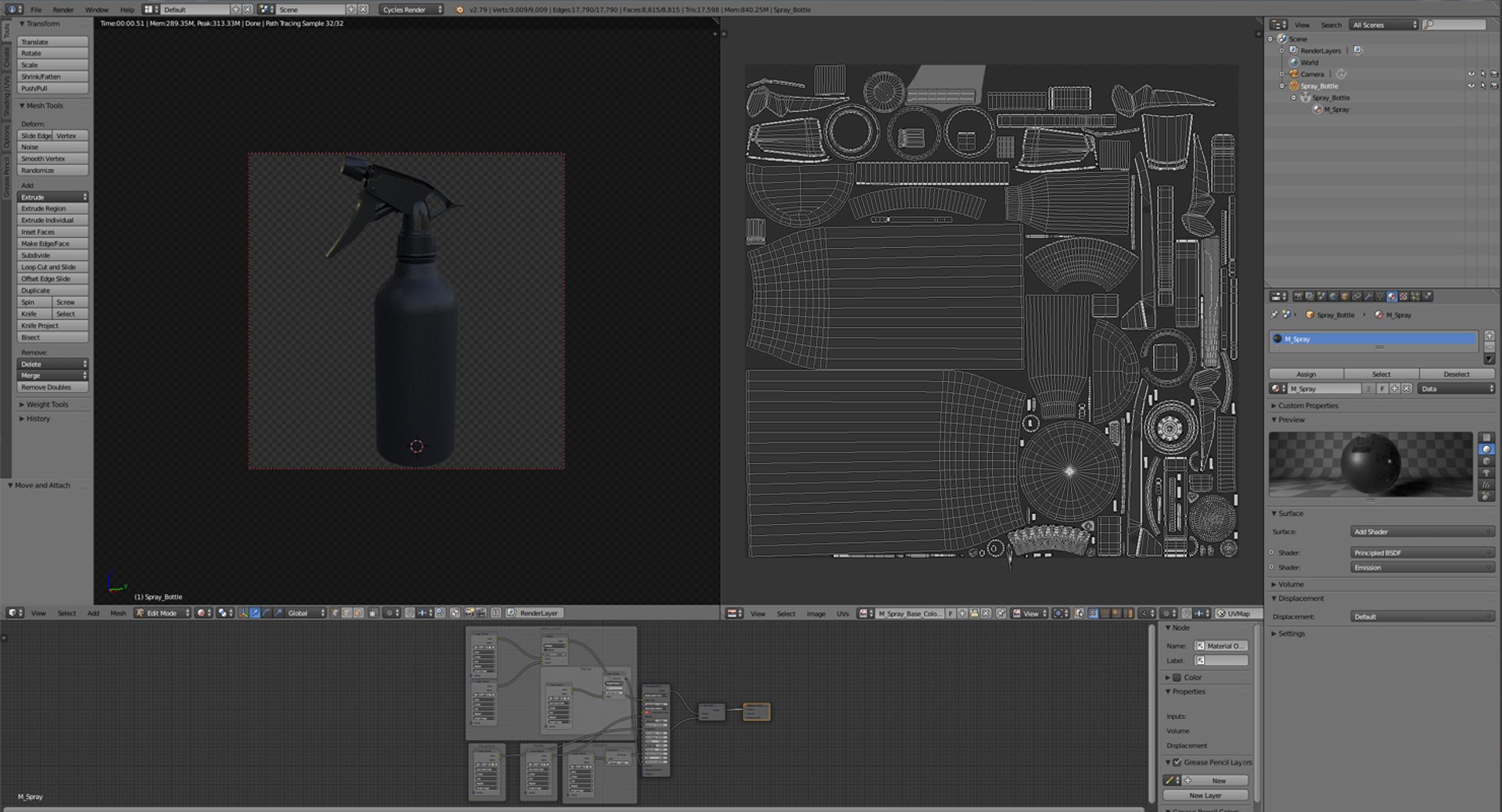
Task: Click the New Layer grease pencil button
Action: coord(1206,795)
